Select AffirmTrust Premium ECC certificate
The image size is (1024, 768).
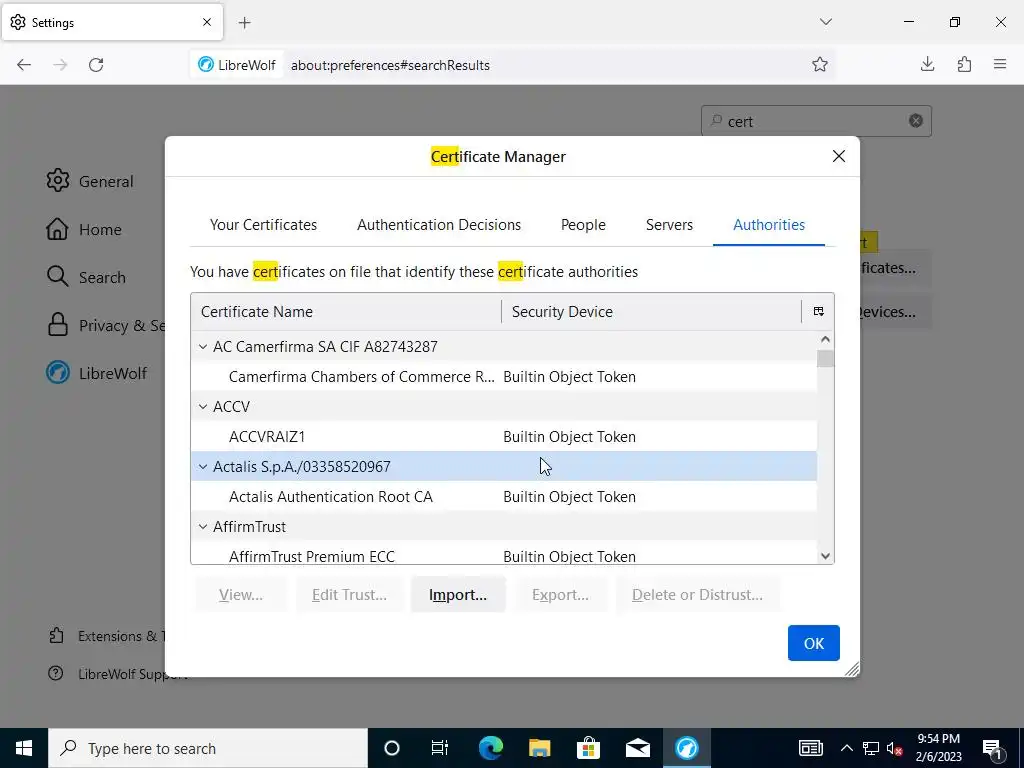[x=504, y=554]
